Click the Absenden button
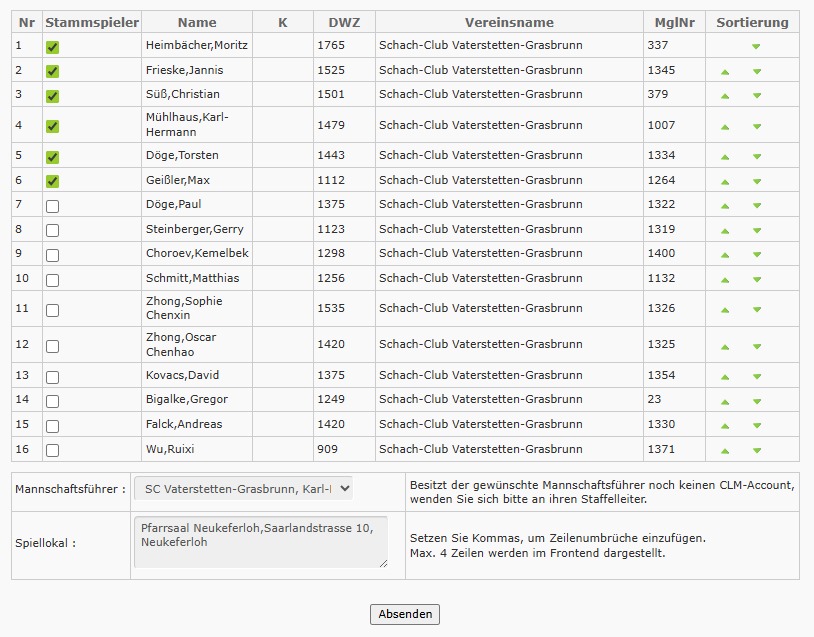 point(405,614)
